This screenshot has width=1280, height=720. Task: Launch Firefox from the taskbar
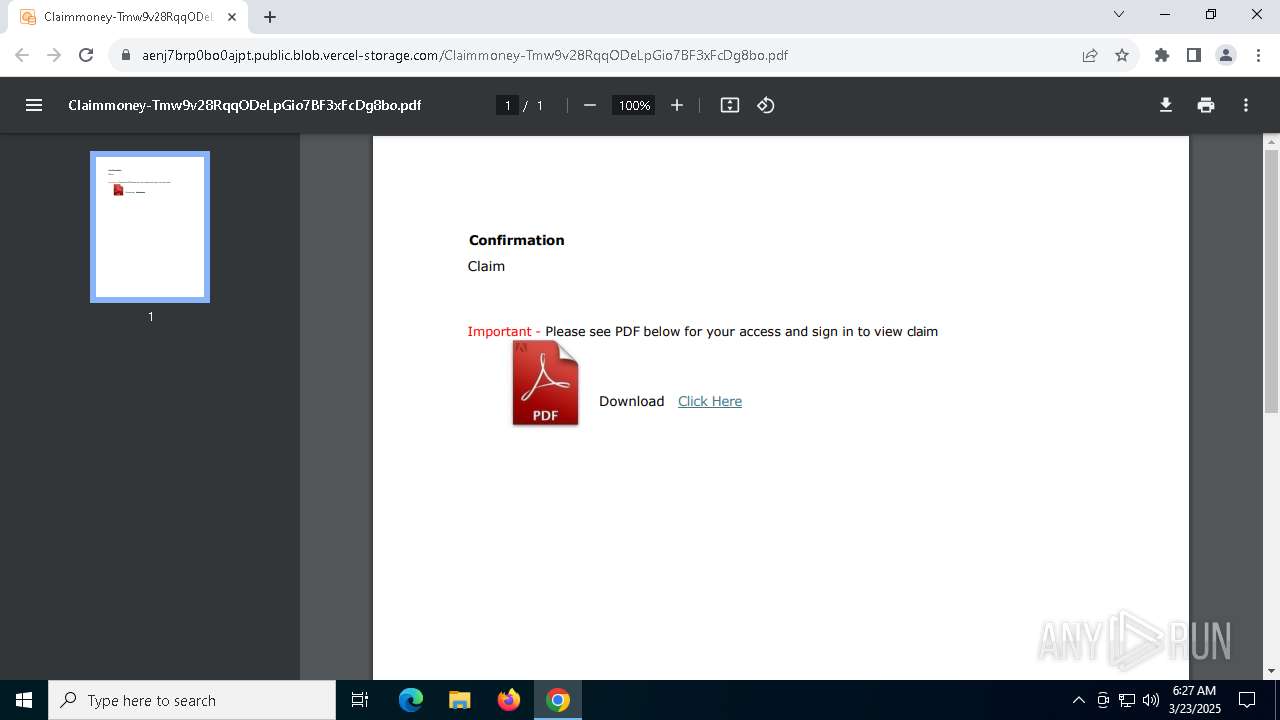[509, 700]
